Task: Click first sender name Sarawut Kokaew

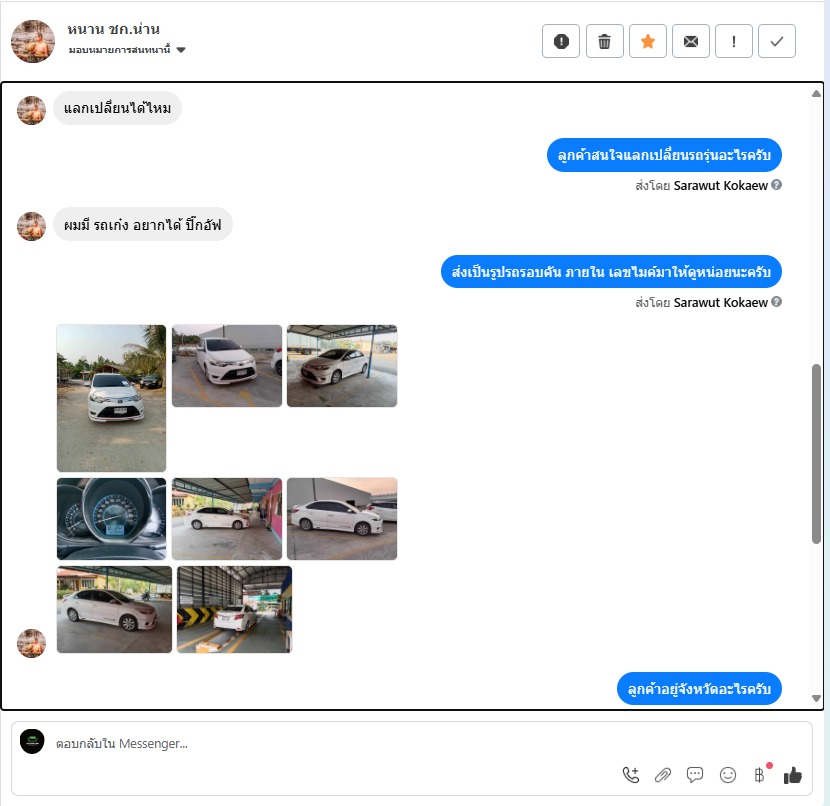Action: pyautogui.click(x=720, y=185)
